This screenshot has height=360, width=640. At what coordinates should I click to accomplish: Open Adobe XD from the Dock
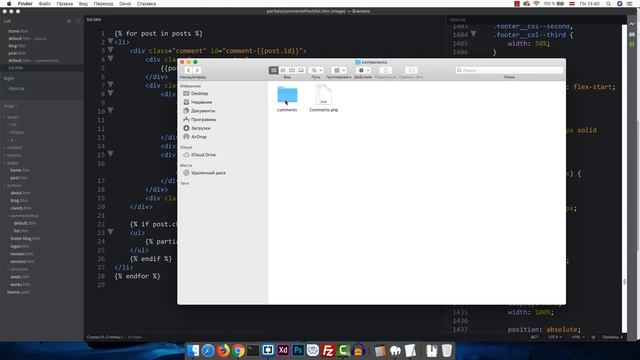(x=283, y=350)
